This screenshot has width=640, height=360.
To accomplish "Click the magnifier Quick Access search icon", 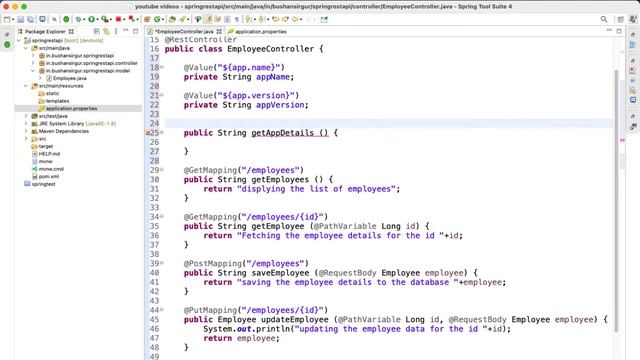I will click(x=604, y=19).
